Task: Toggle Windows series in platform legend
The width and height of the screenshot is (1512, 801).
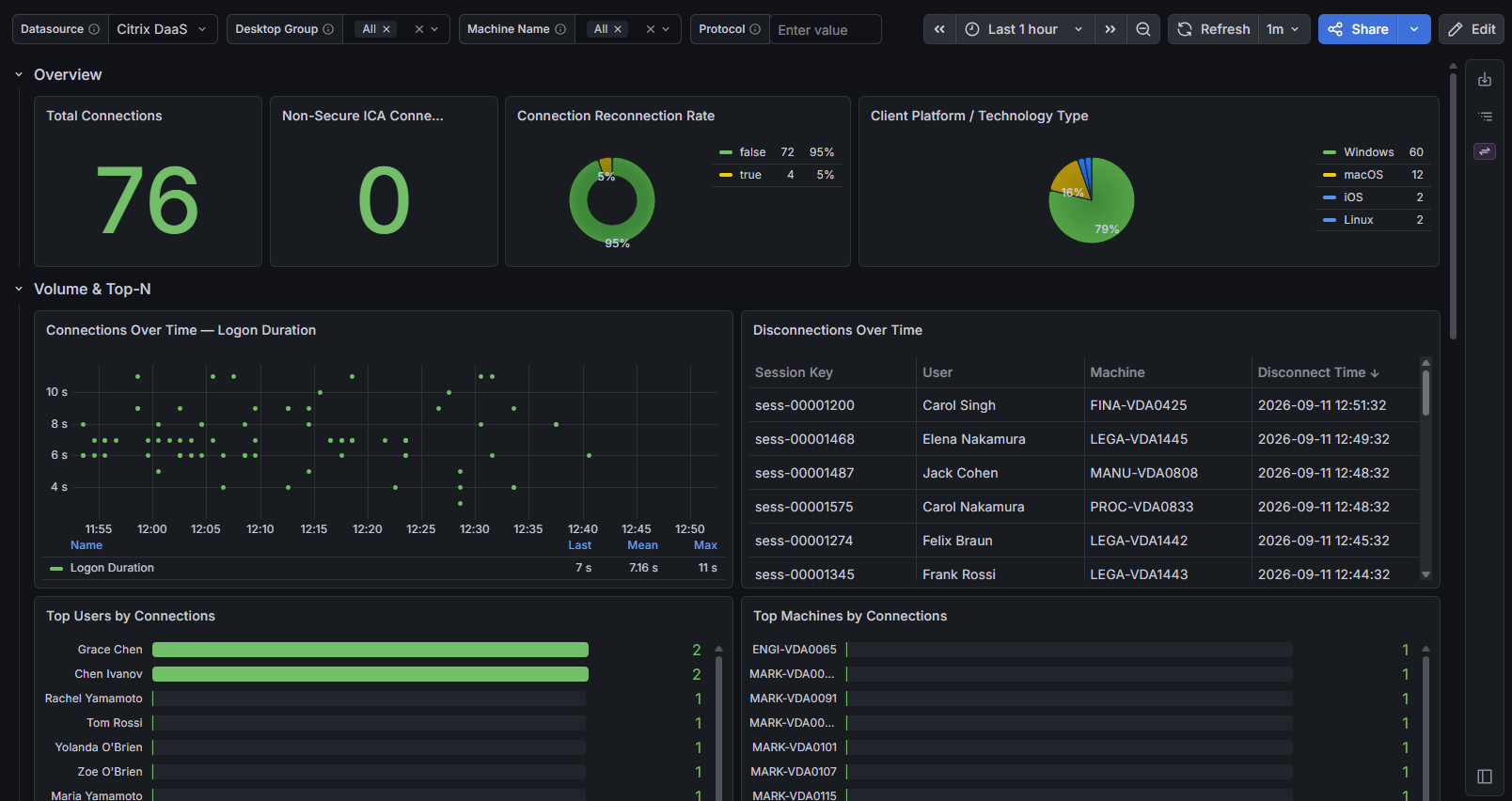Action: click(1369, 152)
